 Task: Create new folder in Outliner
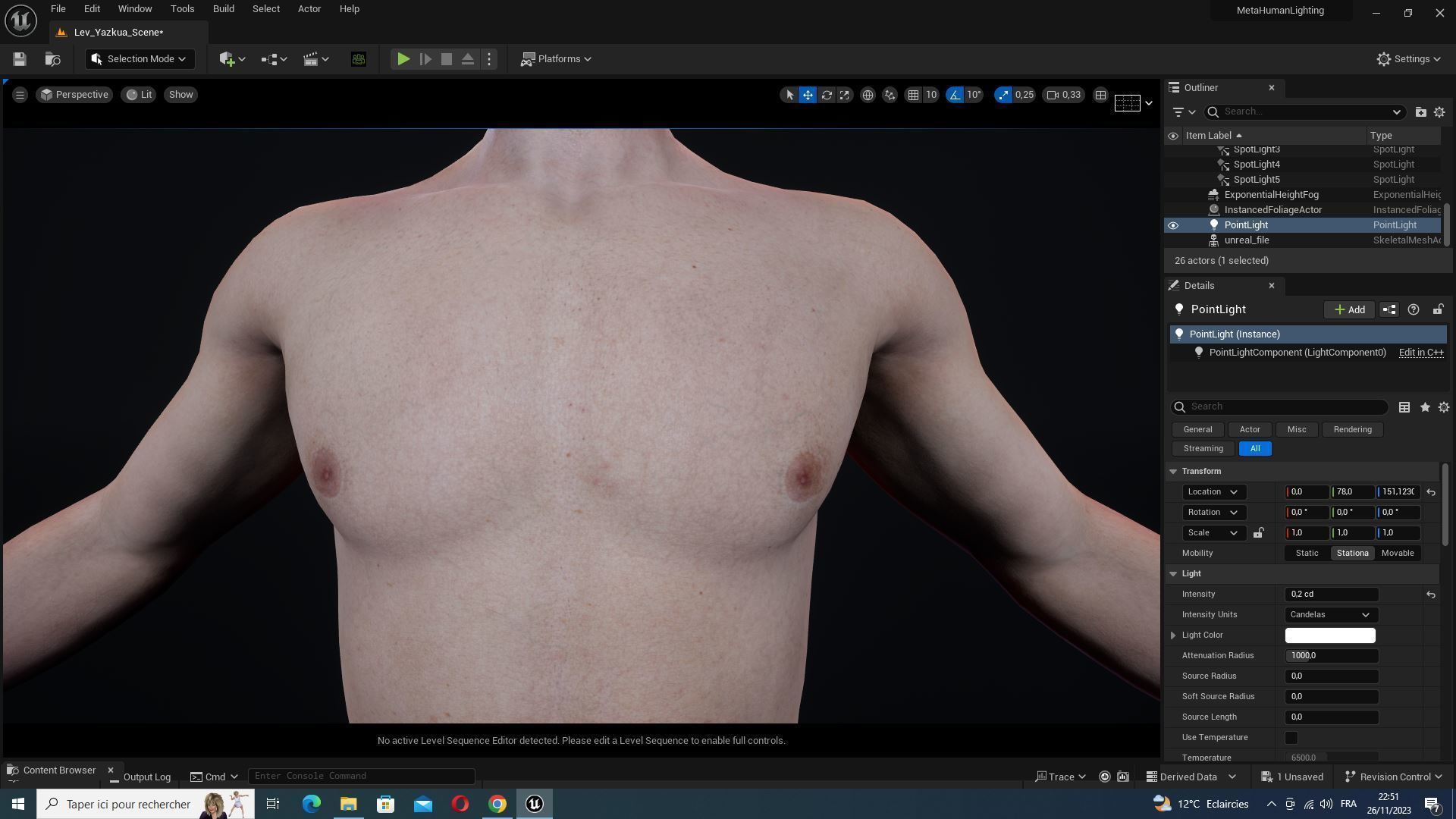pyautogui.click(x=1420, y=112)
